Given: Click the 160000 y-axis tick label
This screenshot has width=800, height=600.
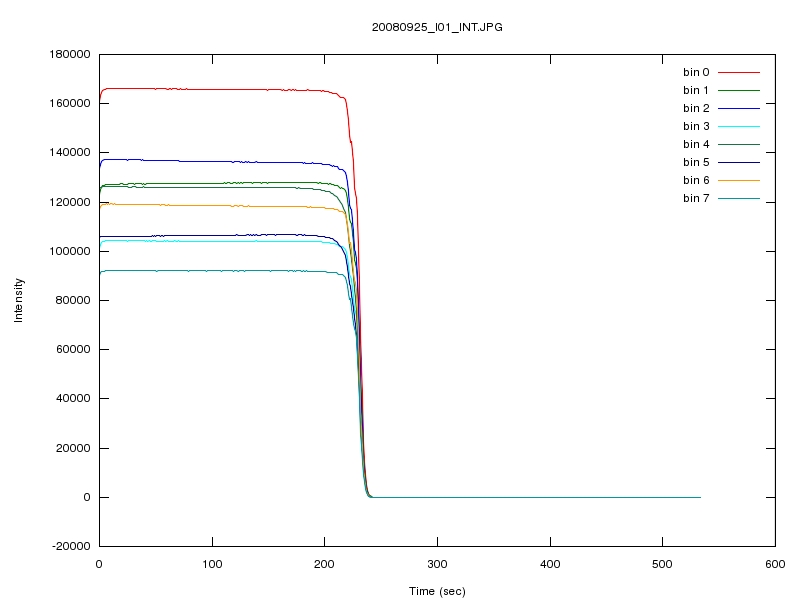Looking at the screenshot, I should pos(70,103).
